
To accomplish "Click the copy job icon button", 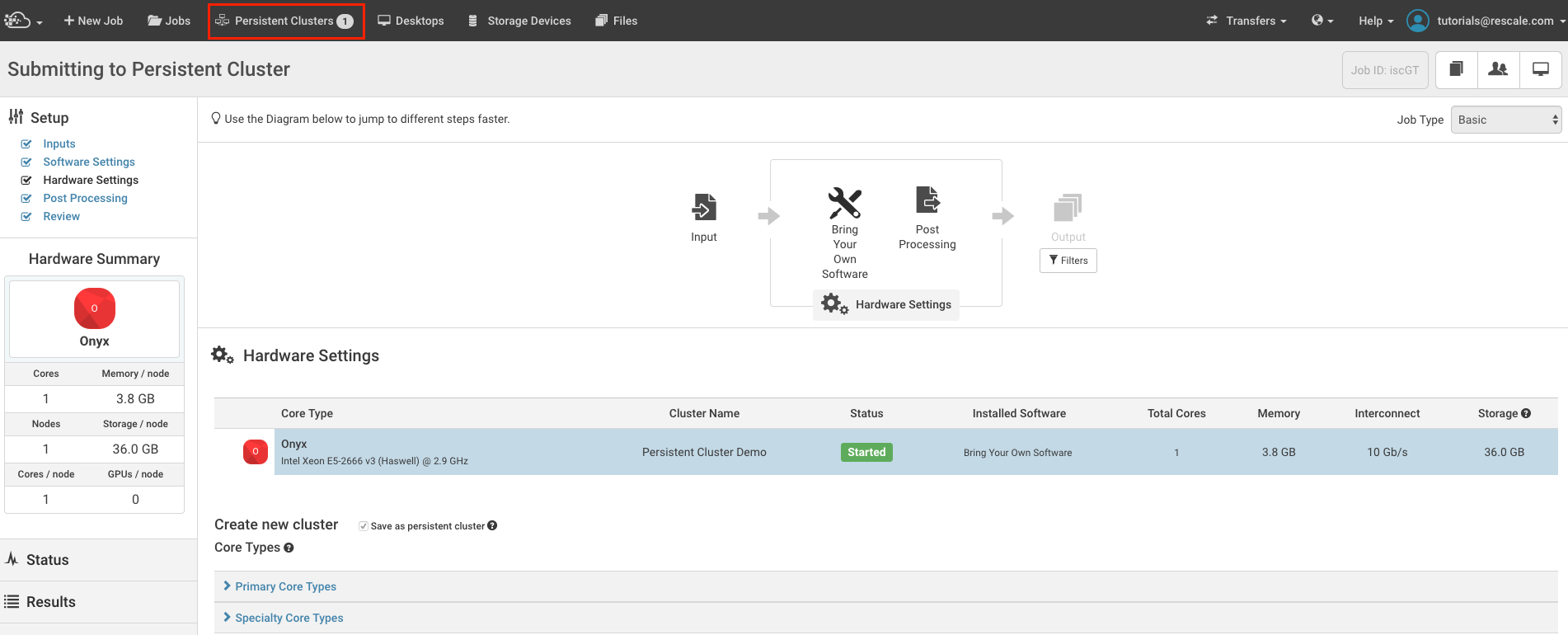I will (1457, 70).
